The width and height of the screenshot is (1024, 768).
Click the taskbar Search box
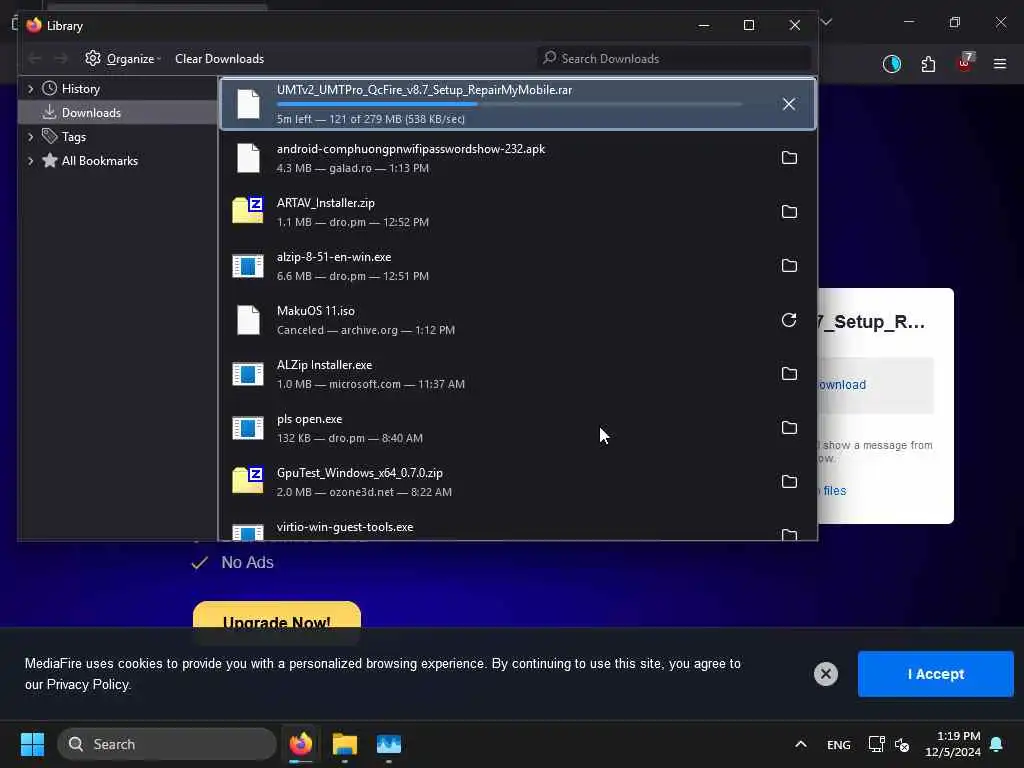click(167, 744)
